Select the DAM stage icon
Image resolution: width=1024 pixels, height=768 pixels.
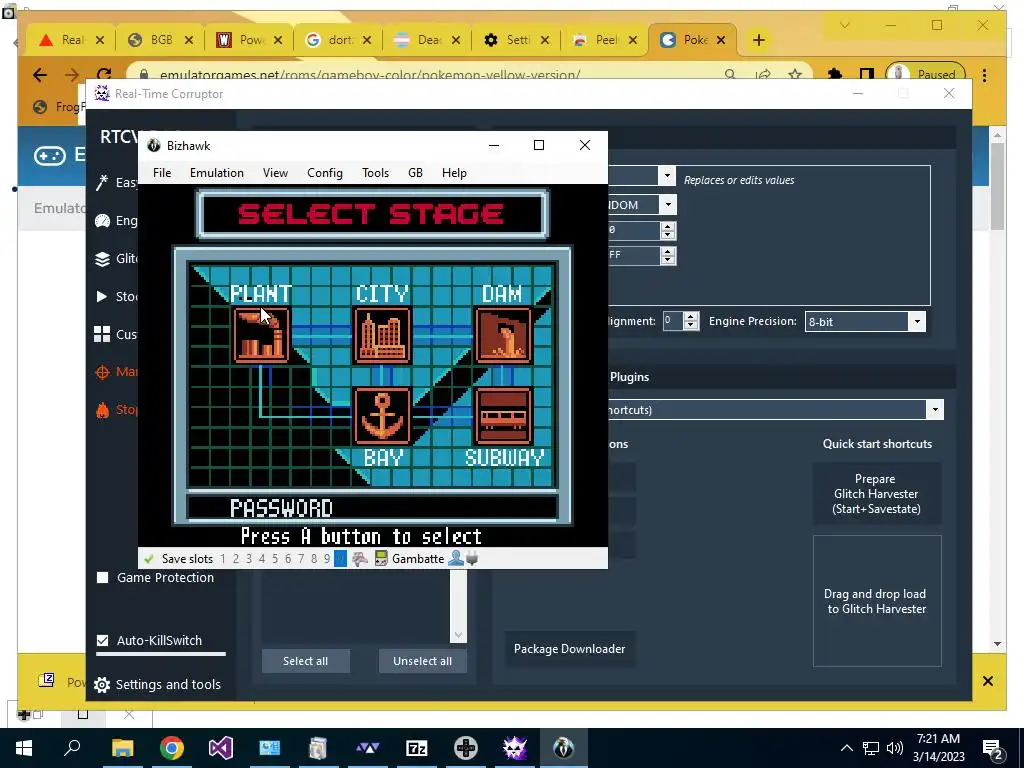(504, 335)
